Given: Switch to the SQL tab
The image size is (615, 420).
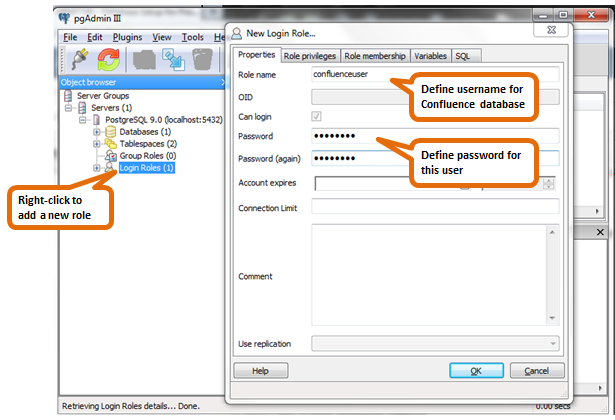Looking at the screenshot, I should (466, 56).
